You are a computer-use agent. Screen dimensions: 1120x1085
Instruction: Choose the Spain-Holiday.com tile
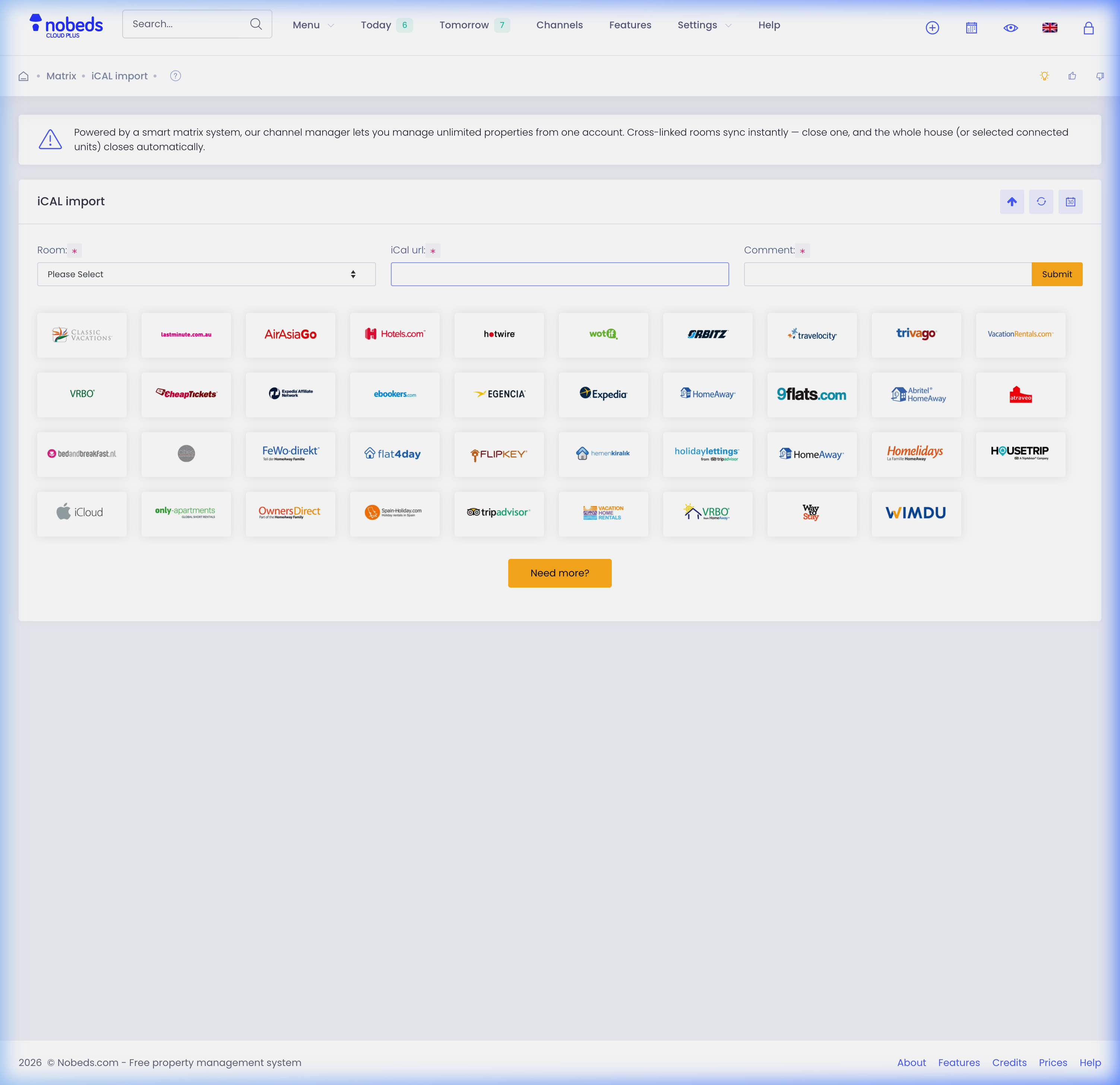click(x=394, y=514)
